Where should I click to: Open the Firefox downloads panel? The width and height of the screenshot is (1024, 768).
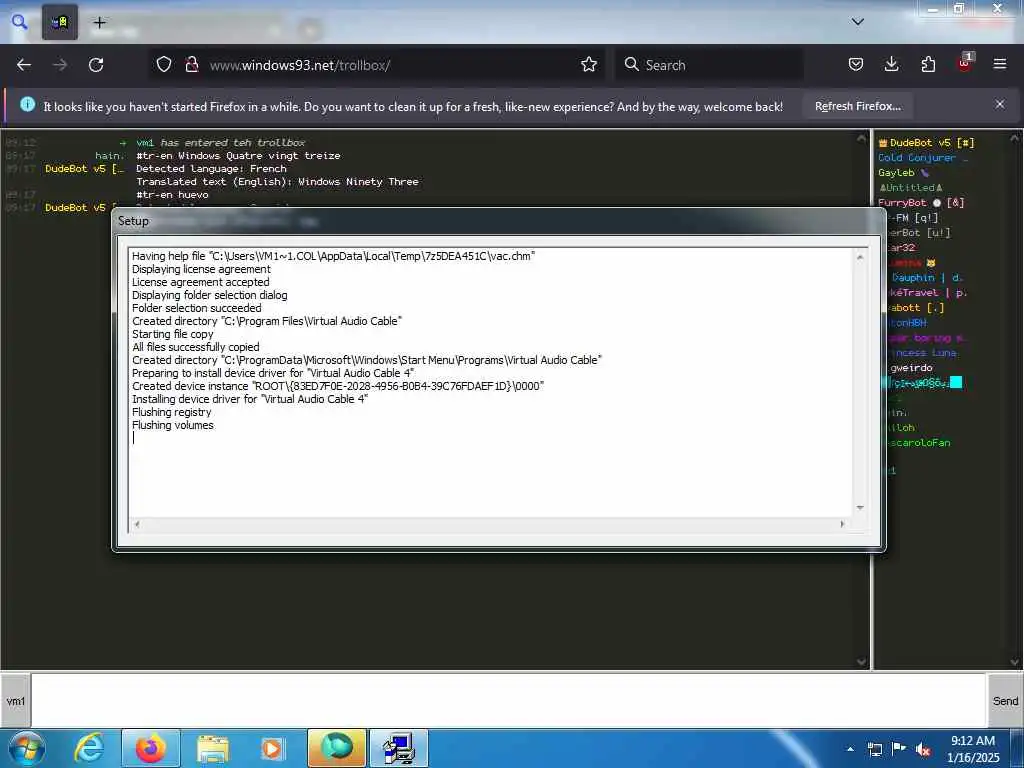coord(891,65)
